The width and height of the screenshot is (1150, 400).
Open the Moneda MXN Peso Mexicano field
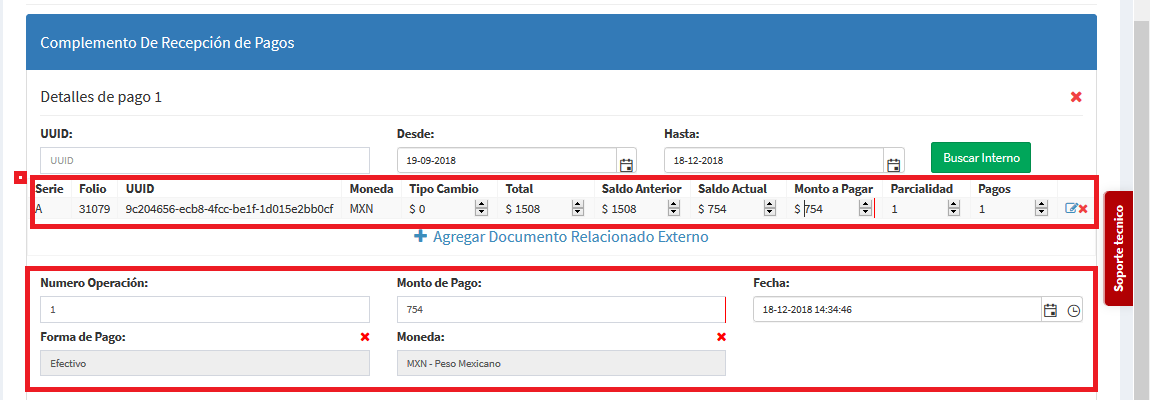560,363
